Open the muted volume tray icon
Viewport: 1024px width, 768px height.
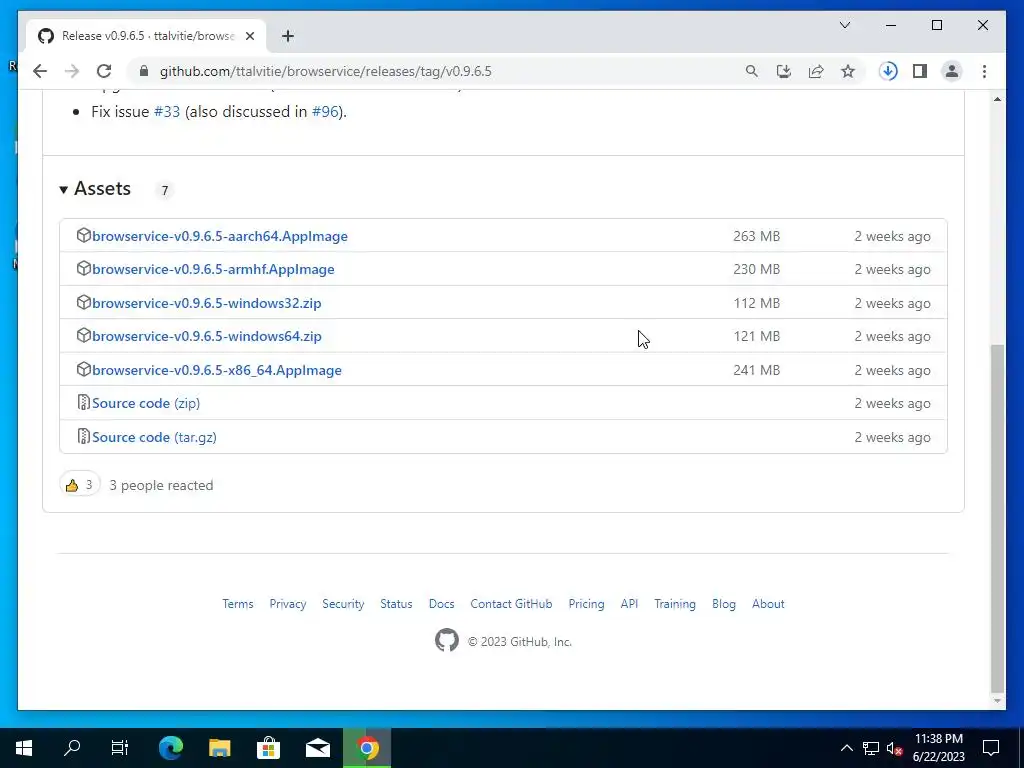pyautogui.click(x=895, y=748)
